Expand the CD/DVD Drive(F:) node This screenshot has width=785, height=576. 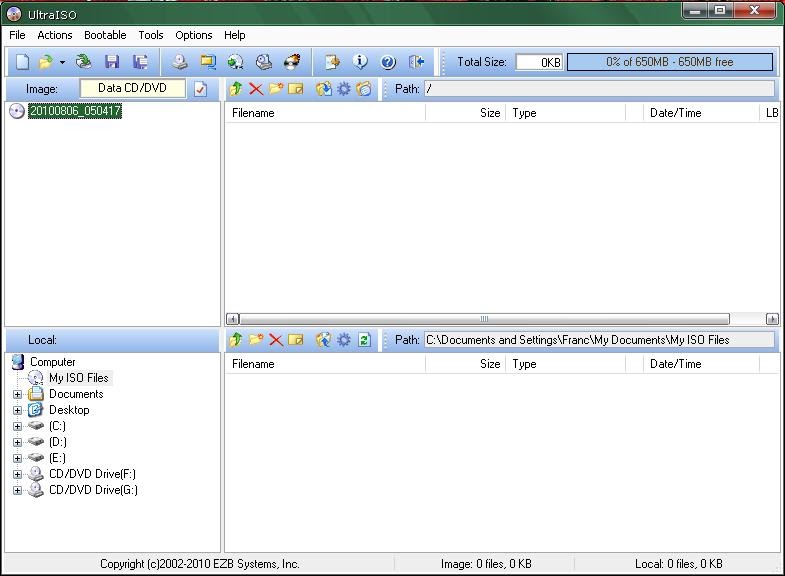18,474
